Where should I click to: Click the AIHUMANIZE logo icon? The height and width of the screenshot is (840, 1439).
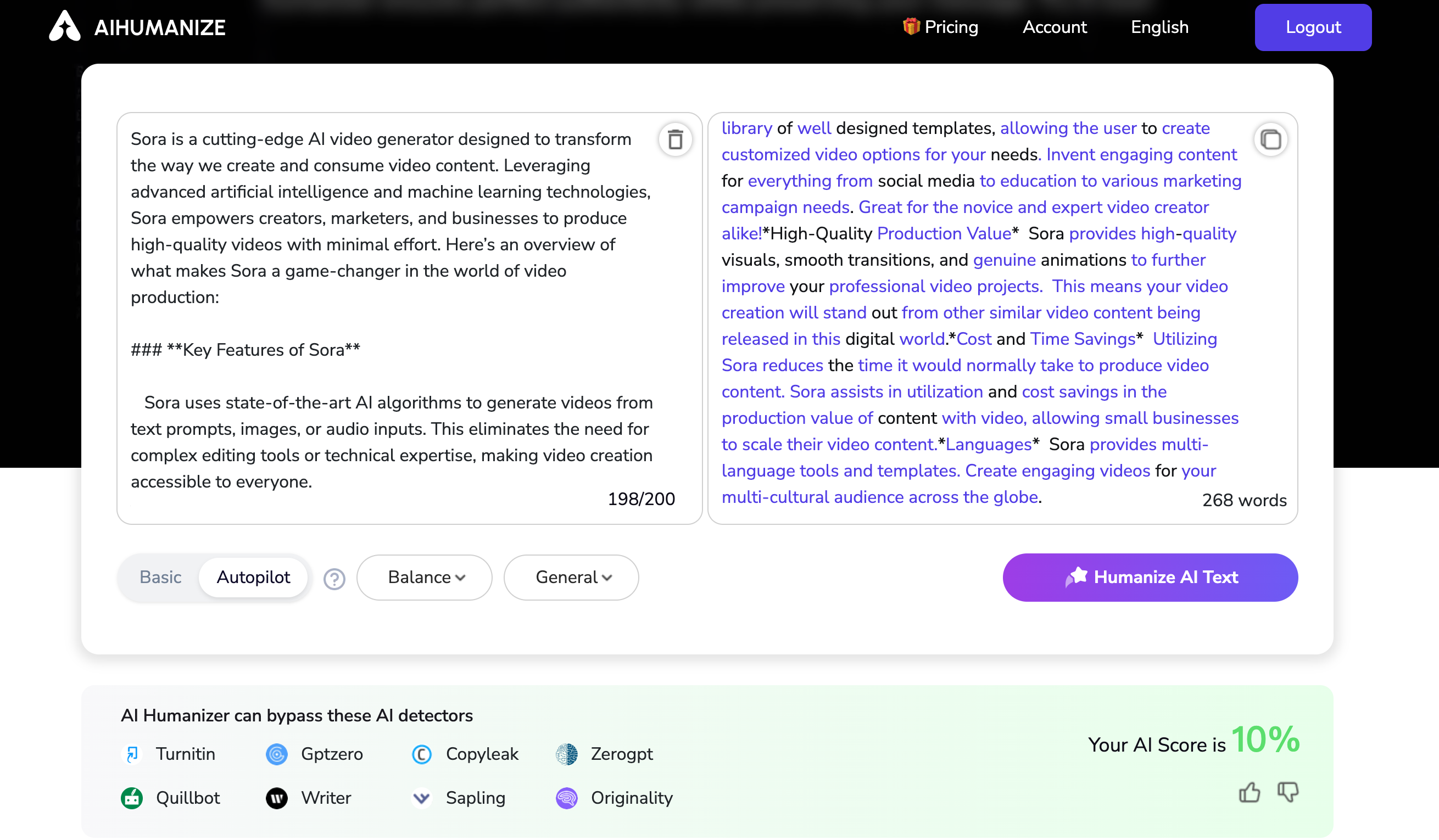tap(64, 26)
